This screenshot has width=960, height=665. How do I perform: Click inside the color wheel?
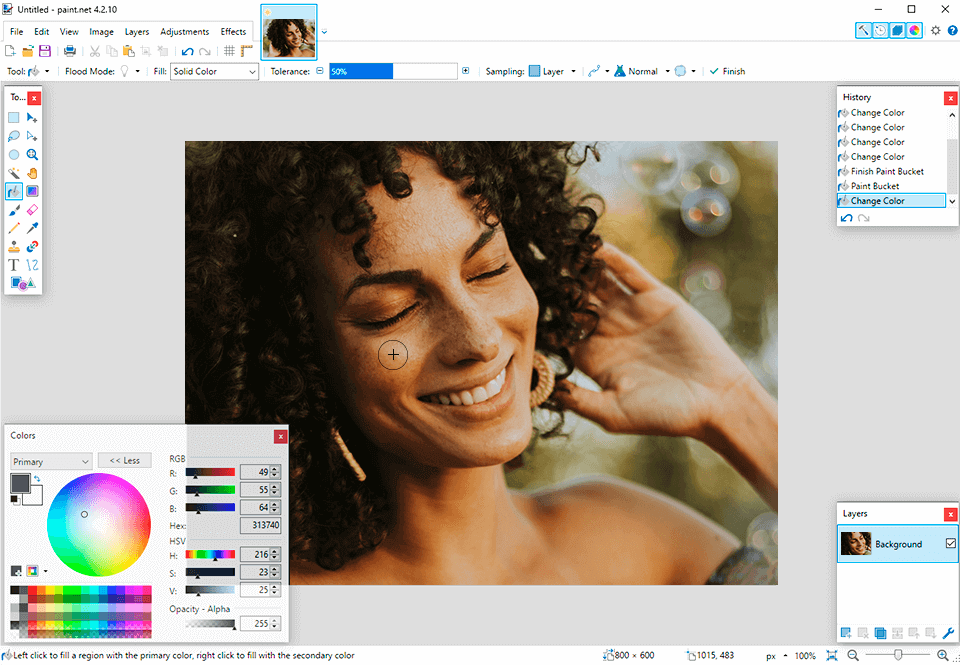pos(99,525)
